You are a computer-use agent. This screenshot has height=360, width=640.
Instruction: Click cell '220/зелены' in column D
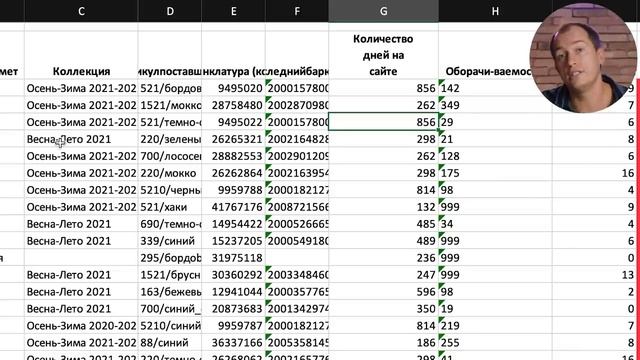click(170, 139)
